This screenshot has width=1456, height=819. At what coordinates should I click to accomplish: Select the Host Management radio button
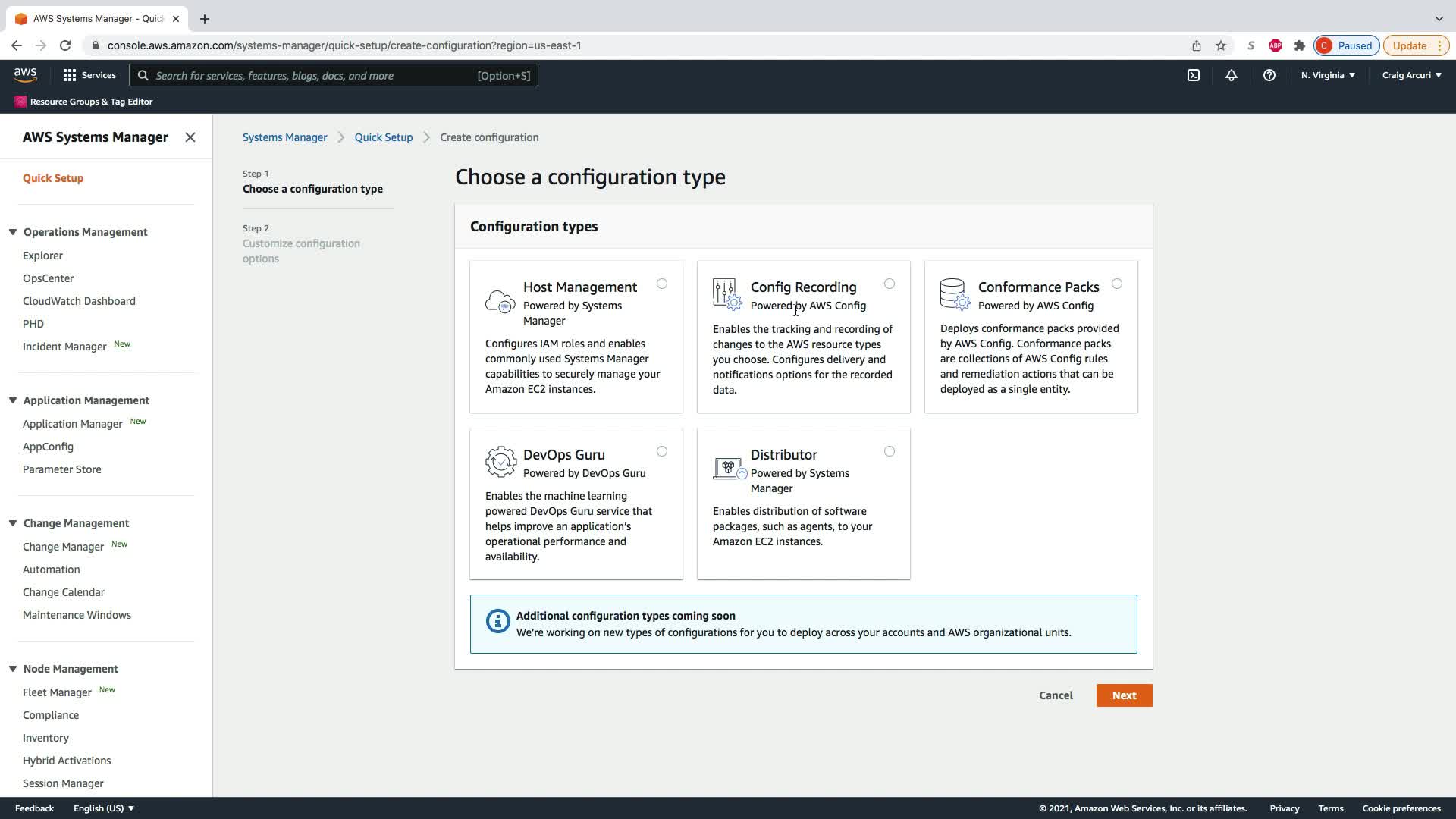(662, 284)
